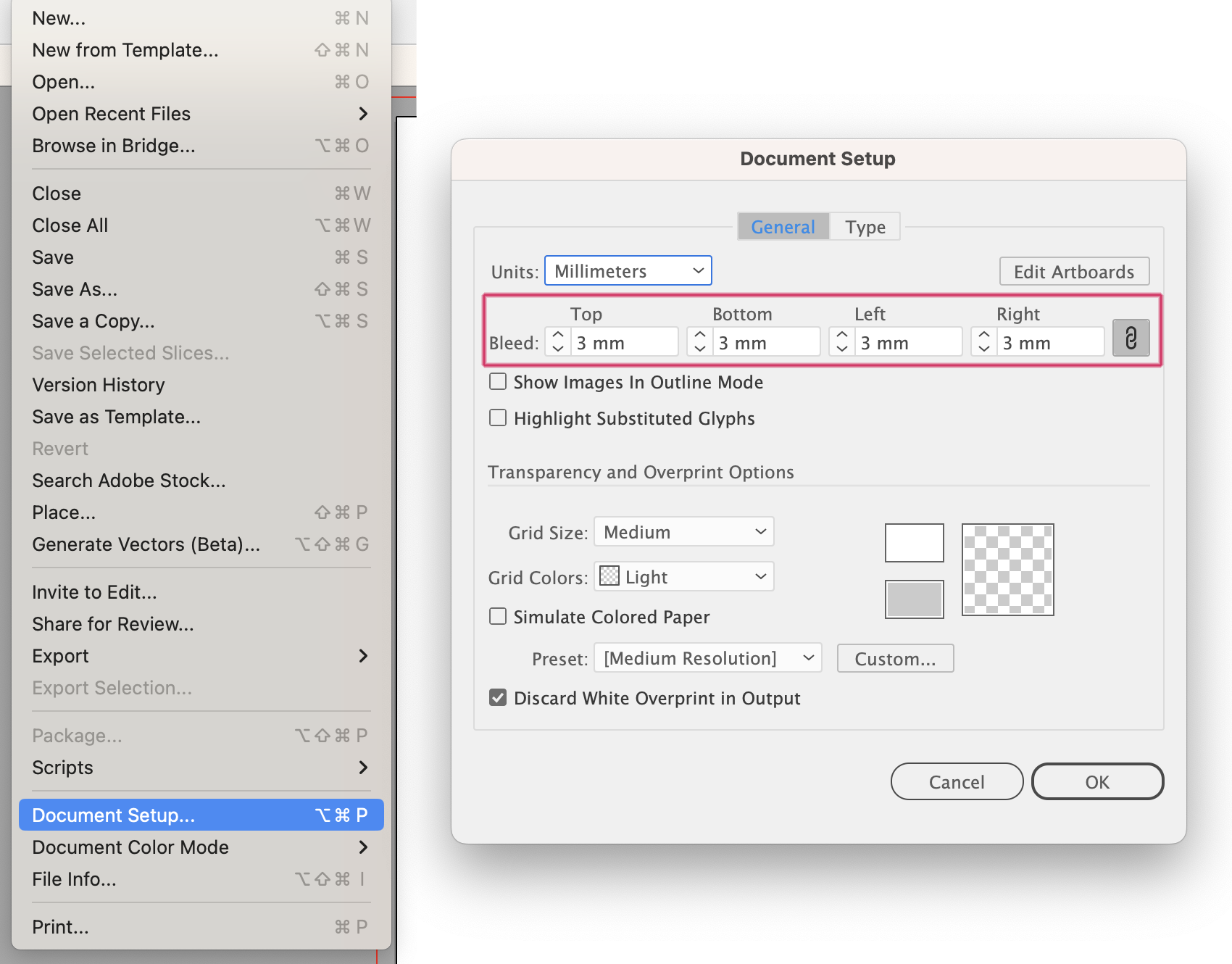Viewport: 1232px width, 964px height.
Task: Click the Grid Colors light pattern swatch
Action: point(610,576)
